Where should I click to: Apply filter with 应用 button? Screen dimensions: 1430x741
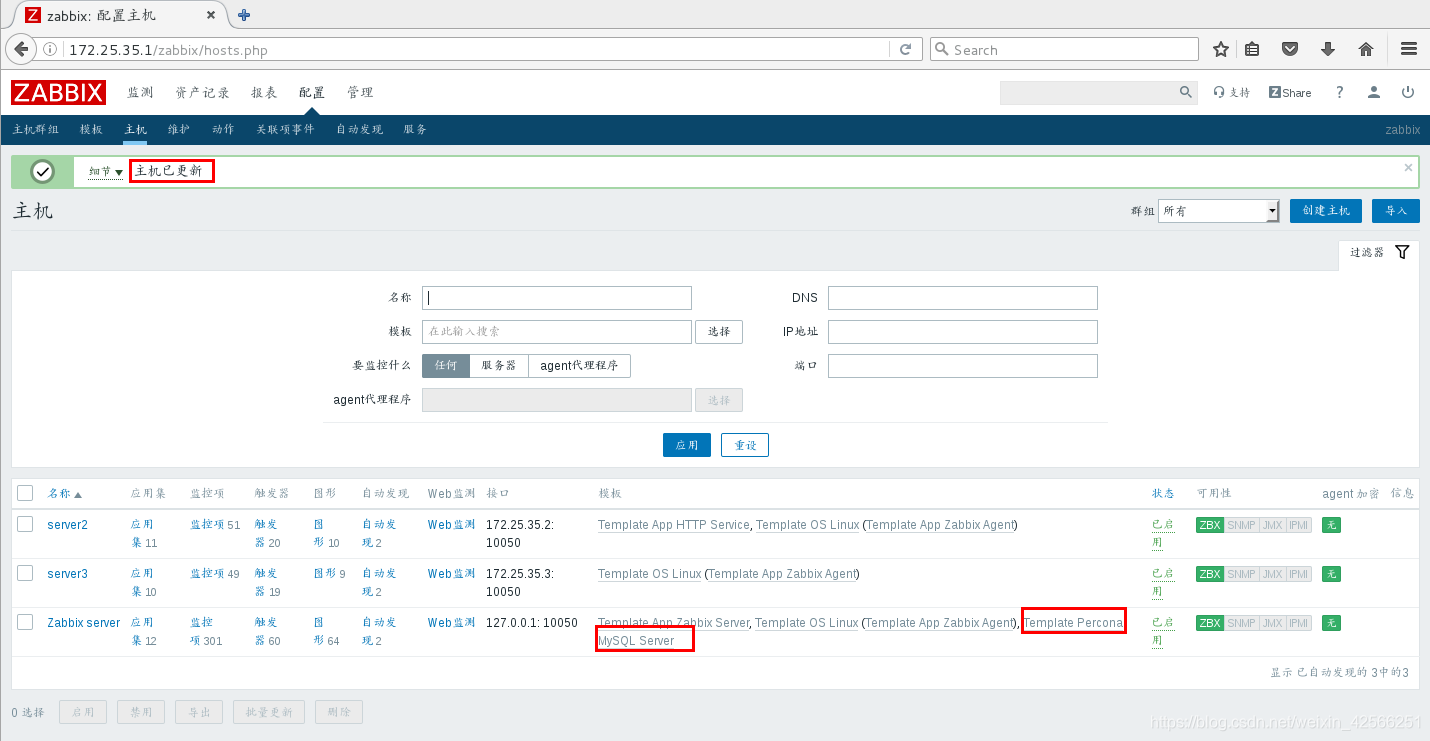(687, 445)
